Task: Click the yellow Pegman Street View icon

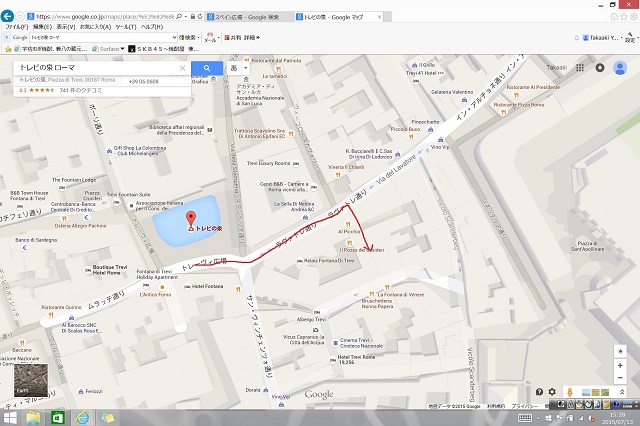Action: [x=570, y=392]
